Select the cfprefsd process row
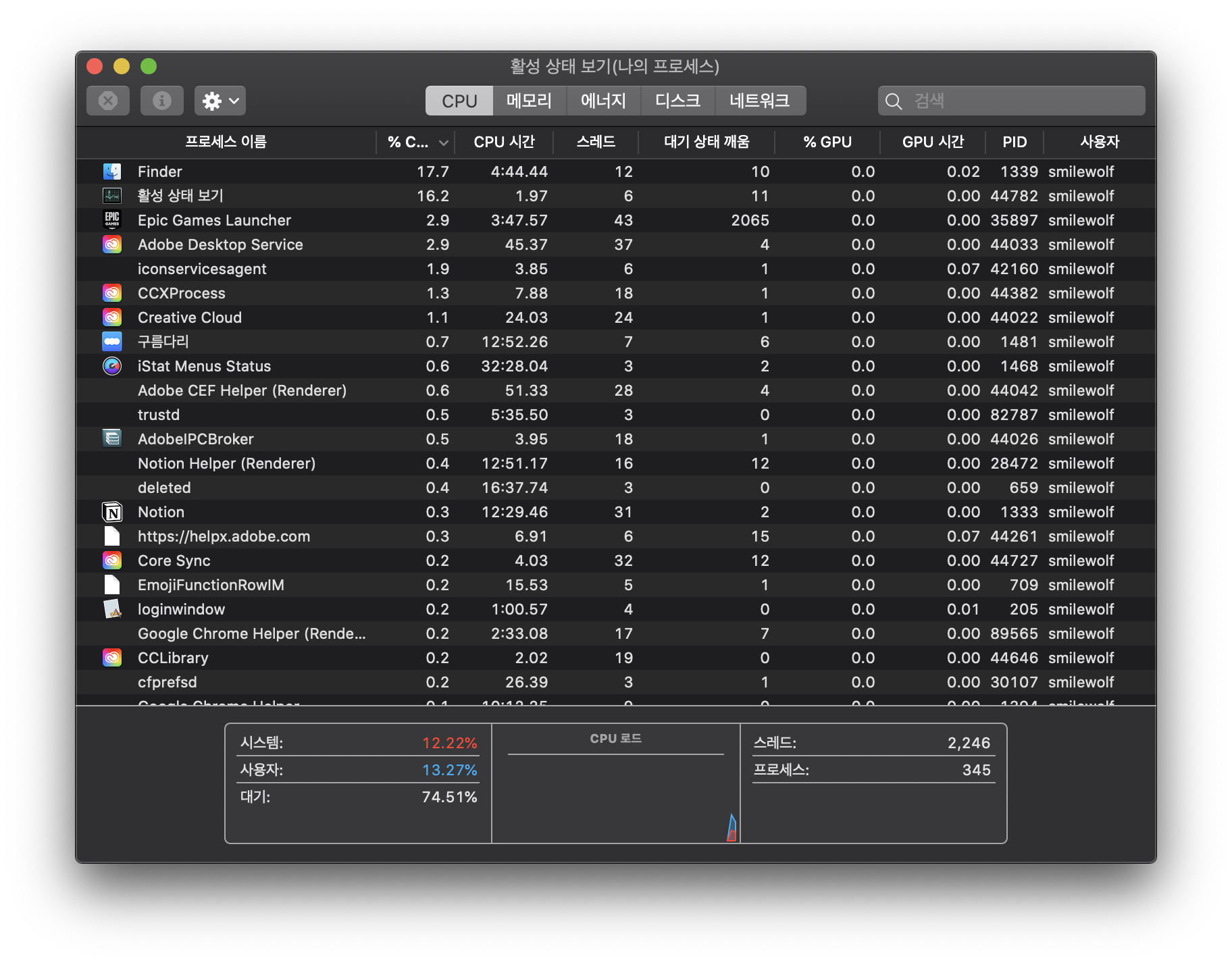The image size is (1232, 963). [x=616, y=682]
